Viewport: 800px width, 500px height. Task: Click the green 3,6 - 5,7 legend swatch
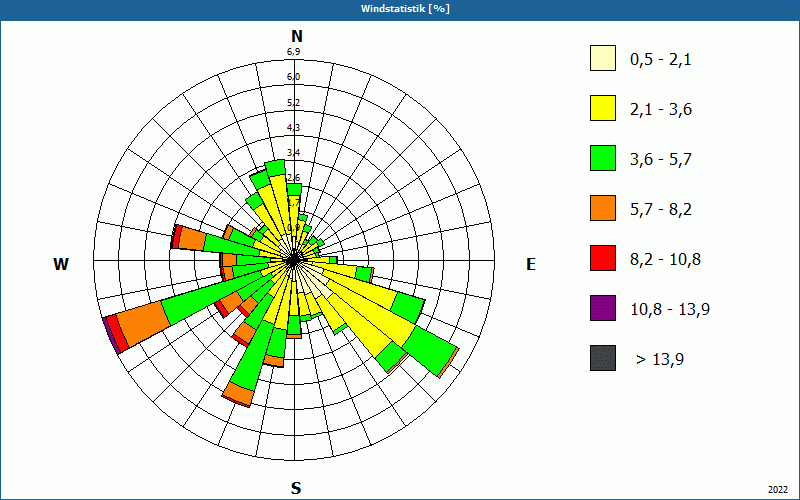click(603, 158)
